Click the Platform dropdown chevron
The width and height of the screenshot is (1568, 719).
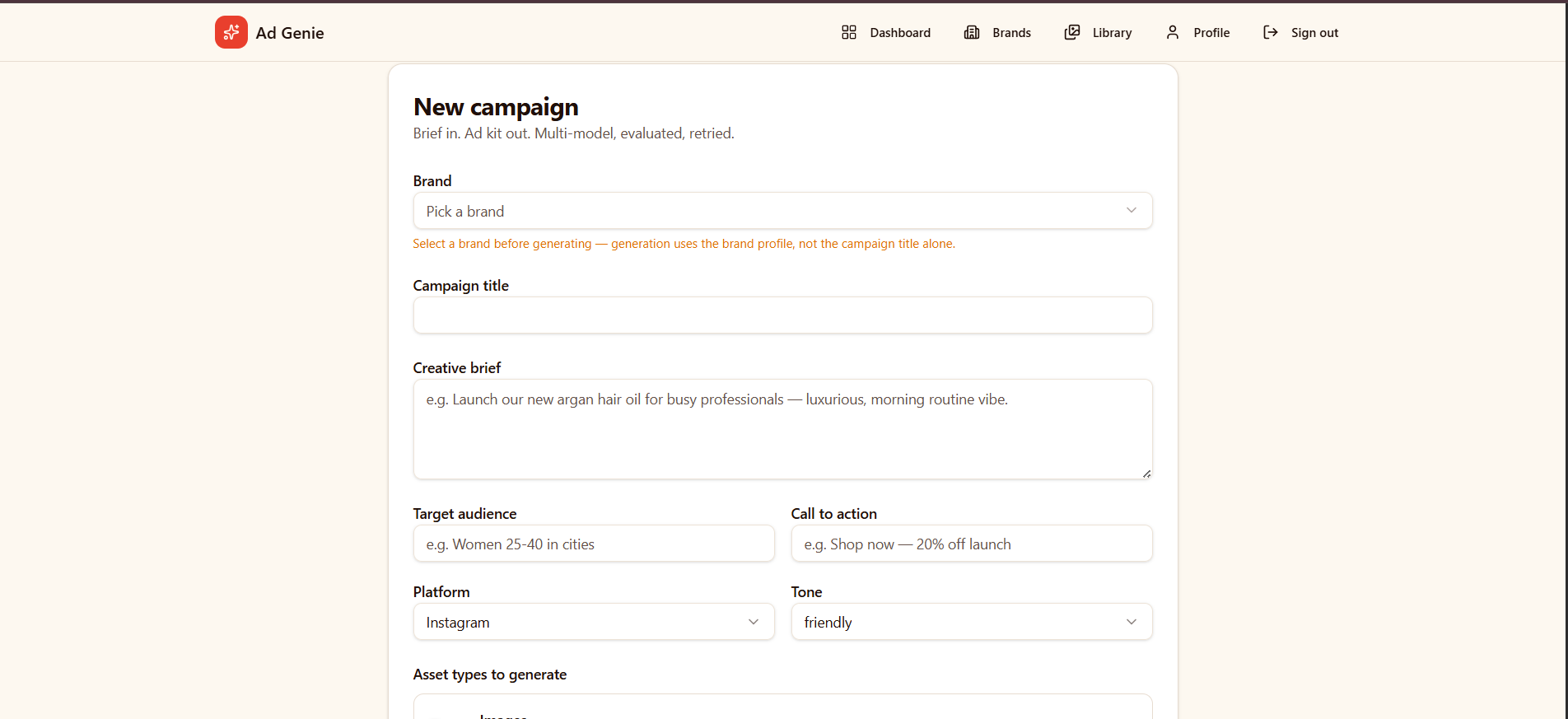tap(754, 622)
